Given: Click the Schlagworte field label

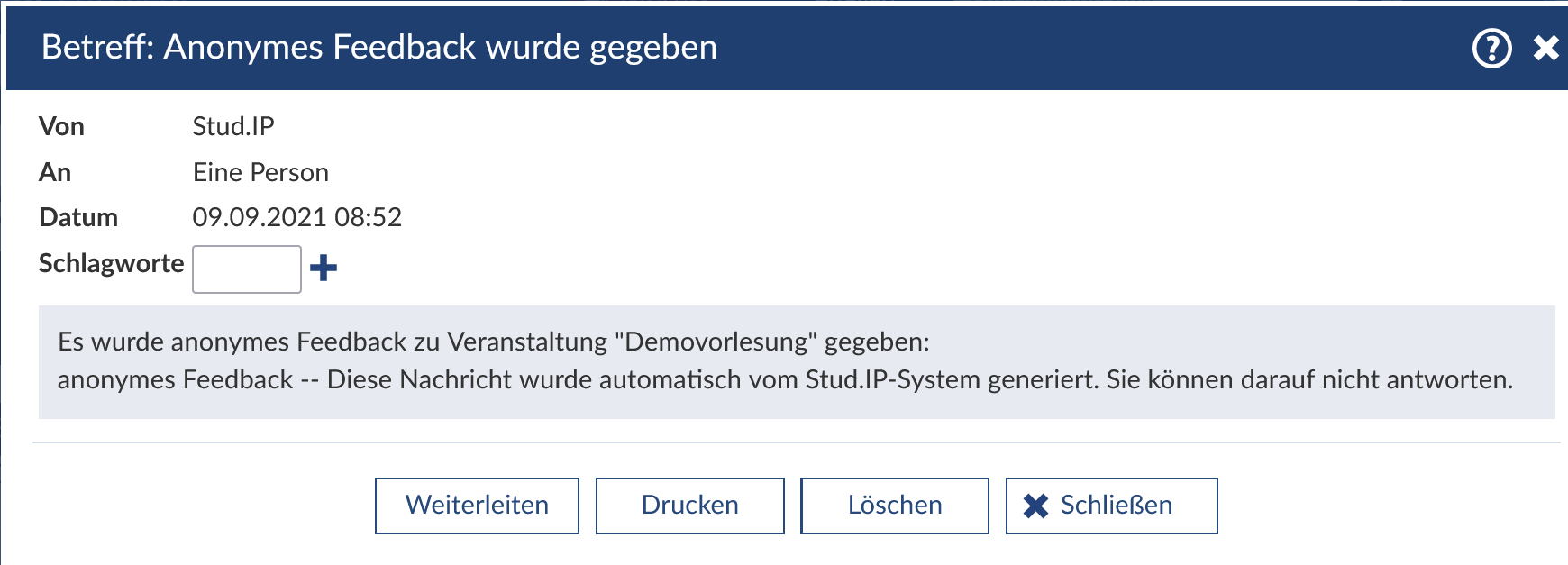Looking at the screenshot, I should tap(111, 263).
